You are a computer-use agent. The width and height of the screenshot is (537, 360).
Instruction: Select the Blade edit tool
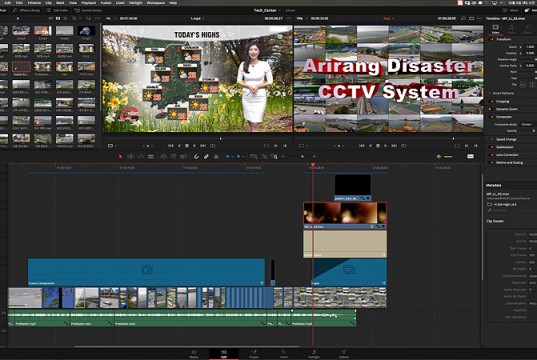pos(151,157)
